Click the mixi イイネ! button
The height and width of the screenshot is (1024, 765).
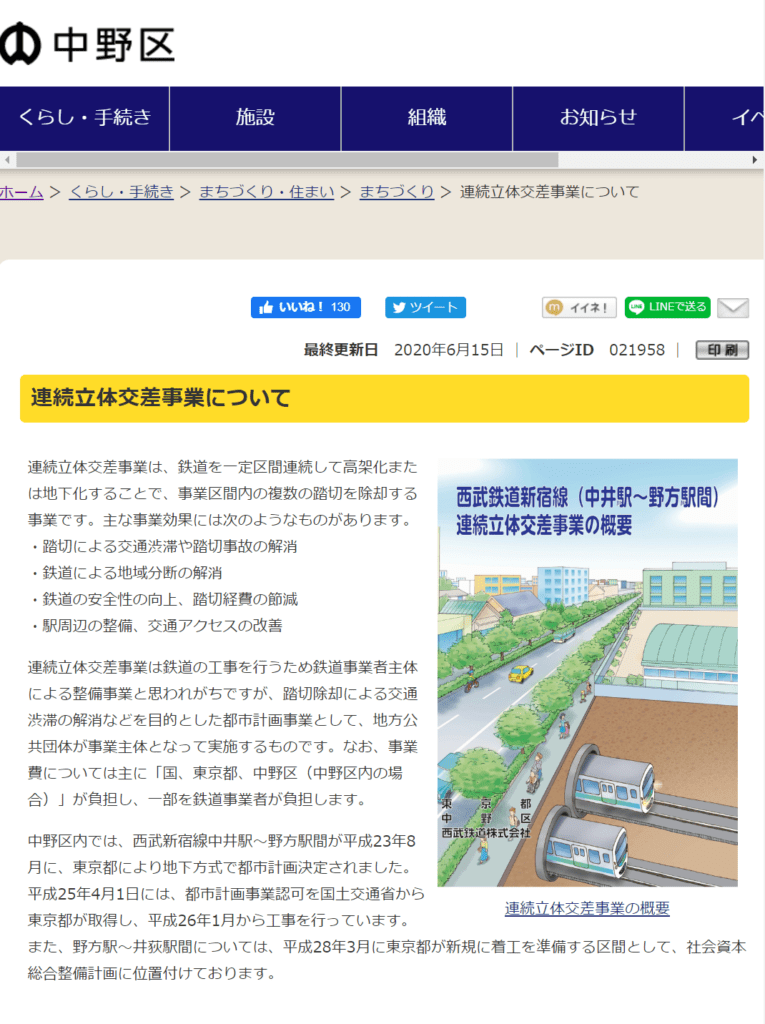pos(579,307)
